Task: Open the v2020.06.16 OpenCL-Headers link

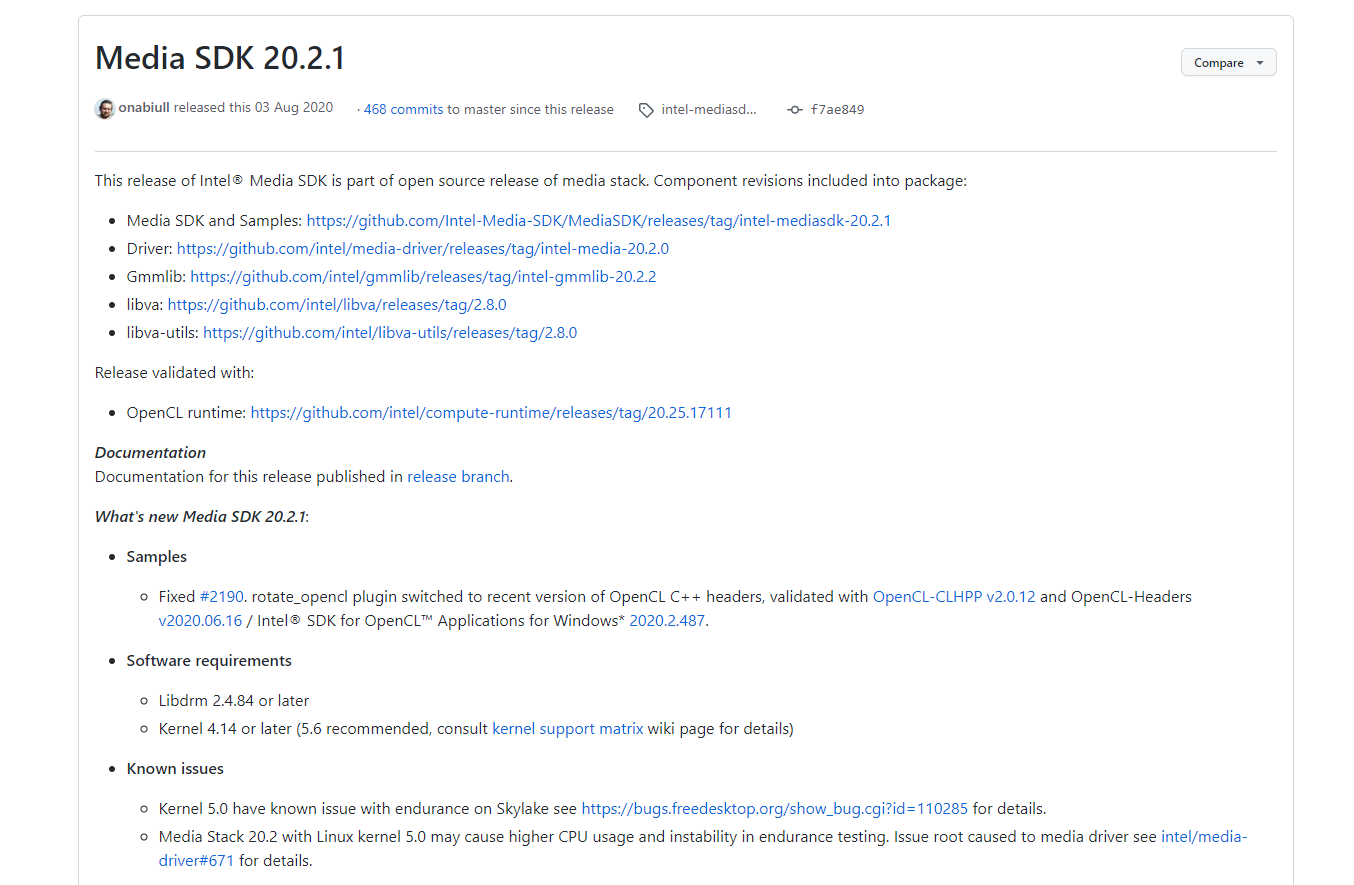Action: point(200,621)
